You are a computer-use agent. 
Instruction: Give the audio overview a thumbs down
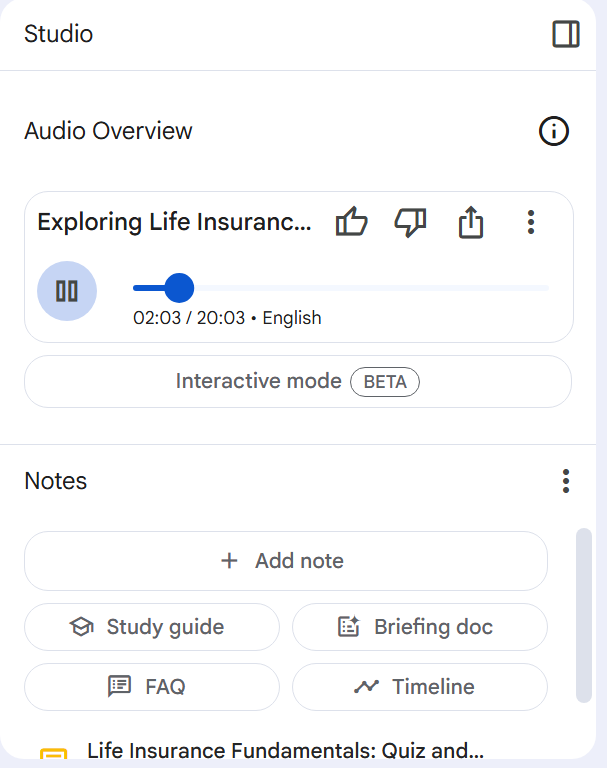[x=411, y=222]
